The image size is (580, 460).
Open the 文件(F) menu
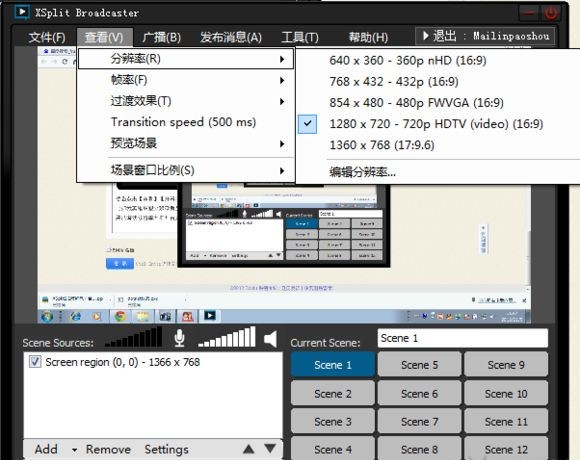tap(47, 37)
